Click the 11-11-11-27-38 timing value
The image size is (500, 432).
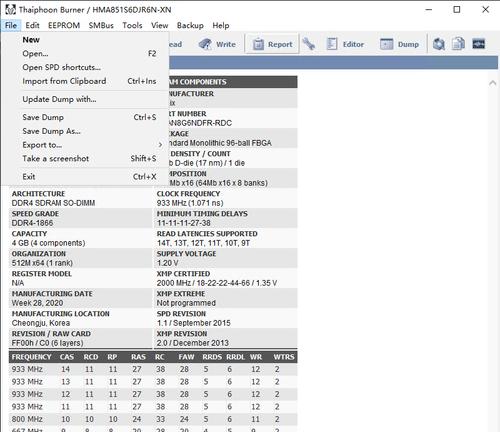point(184,223)
